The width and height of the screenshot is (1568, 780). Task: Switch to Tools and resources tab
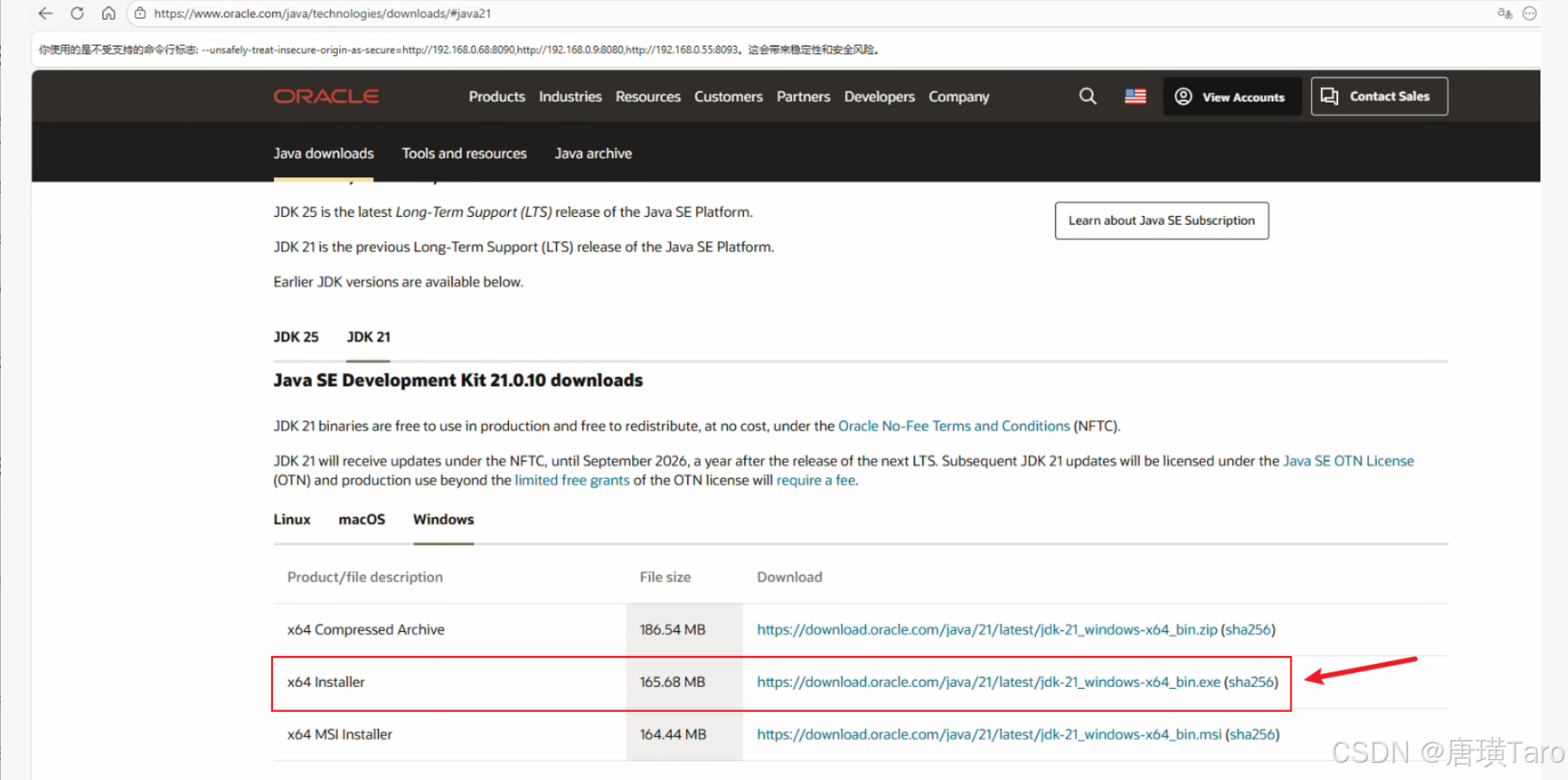point(464,153)
